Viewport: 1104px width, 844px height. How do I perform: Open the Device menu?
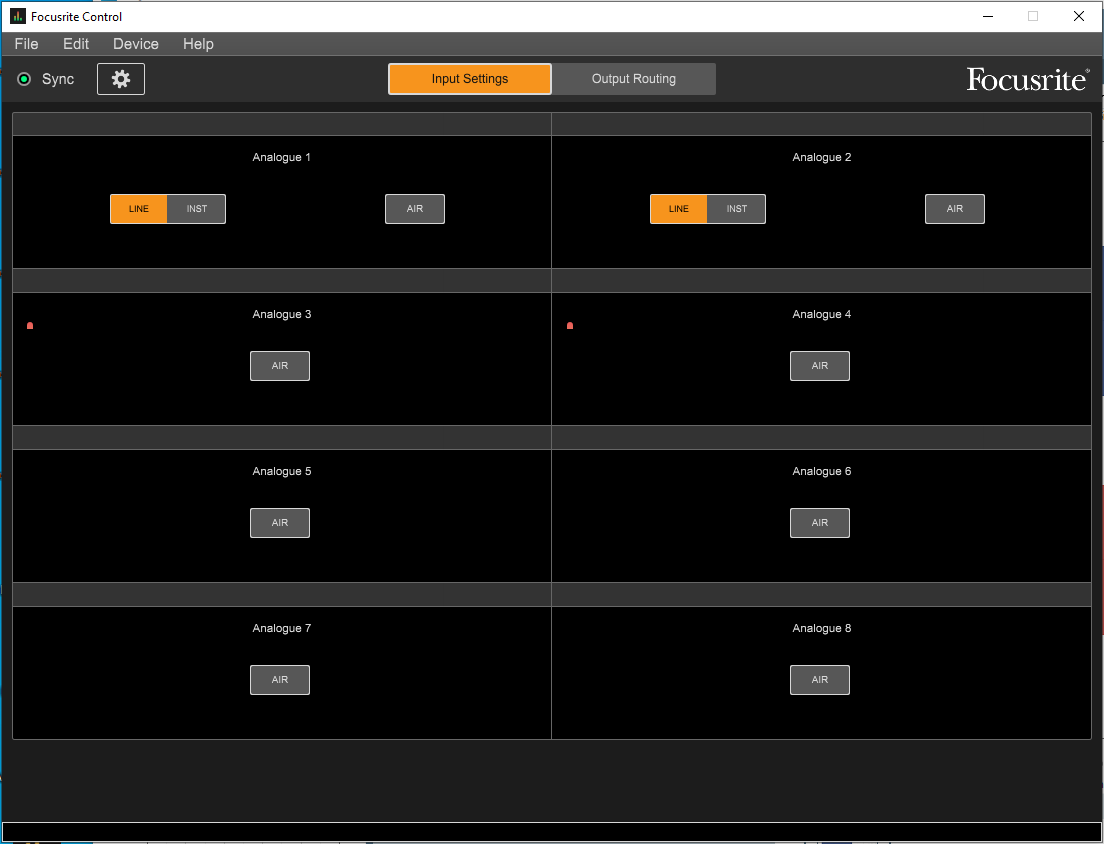pos(136,44)
